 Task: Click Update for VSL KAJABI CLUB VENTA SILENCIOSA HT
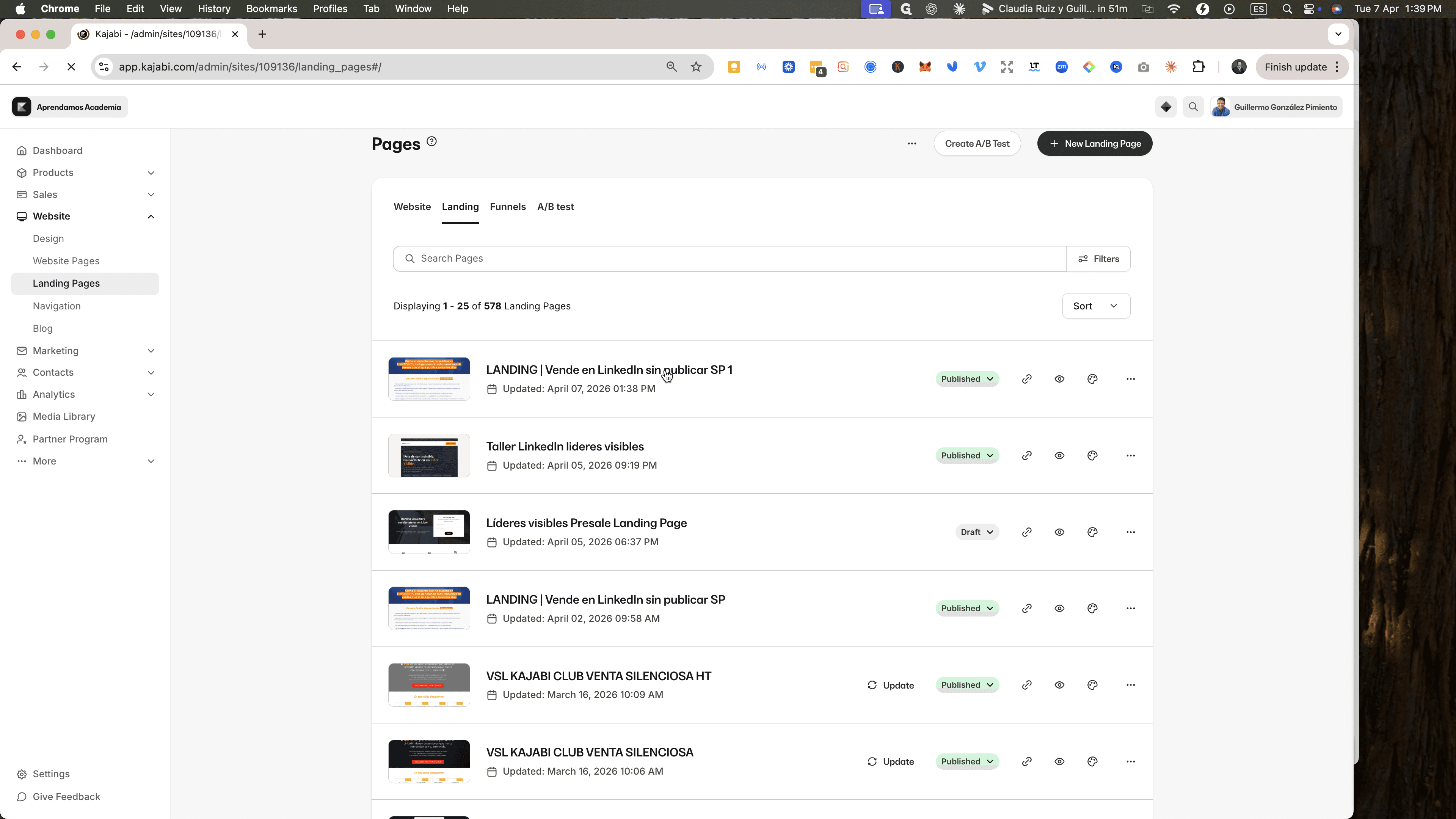coord(890,685)
